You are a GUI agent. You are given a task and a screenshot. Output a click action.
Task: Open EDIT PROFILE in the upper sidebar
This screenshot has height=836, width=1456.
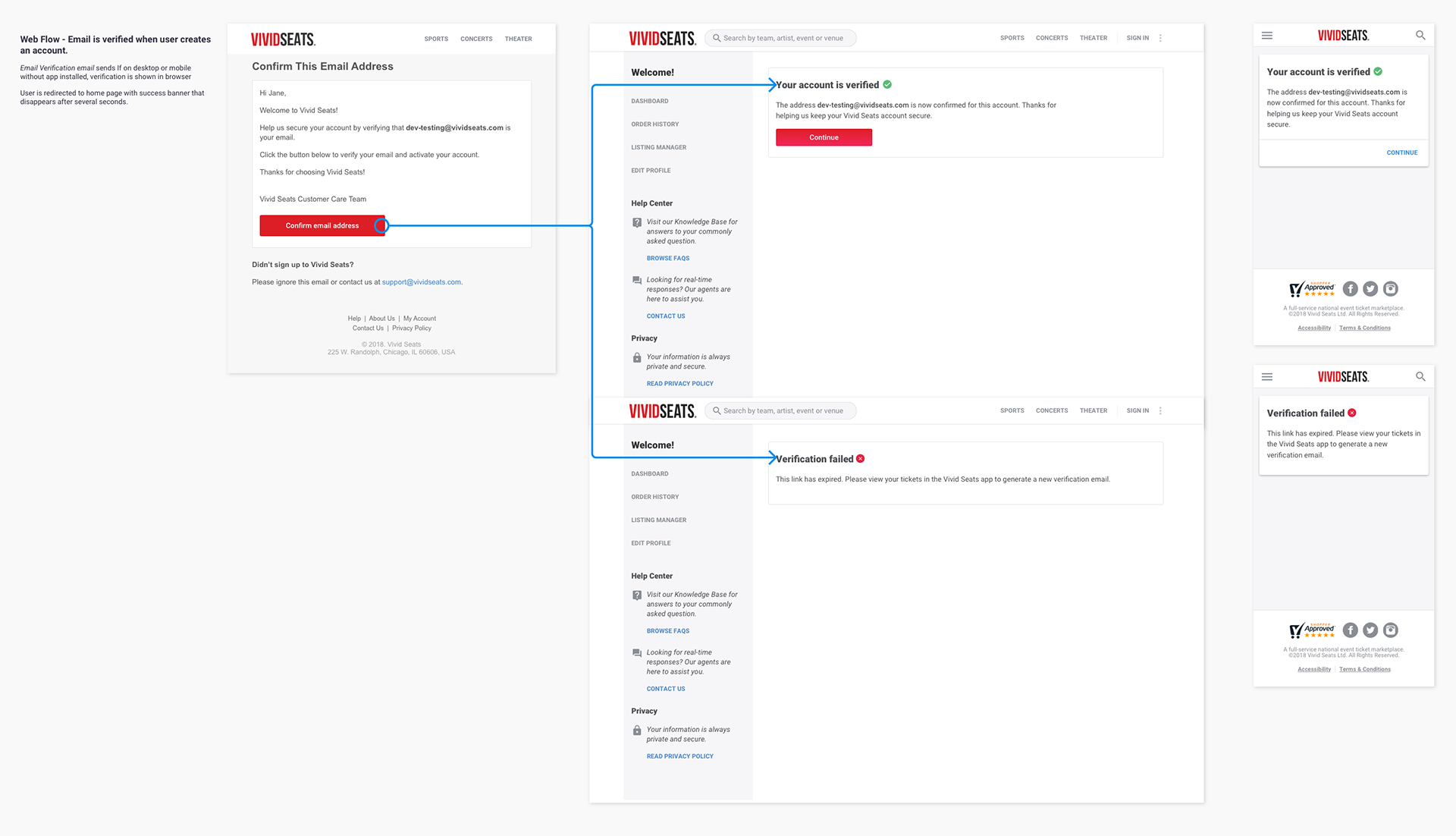651,171
